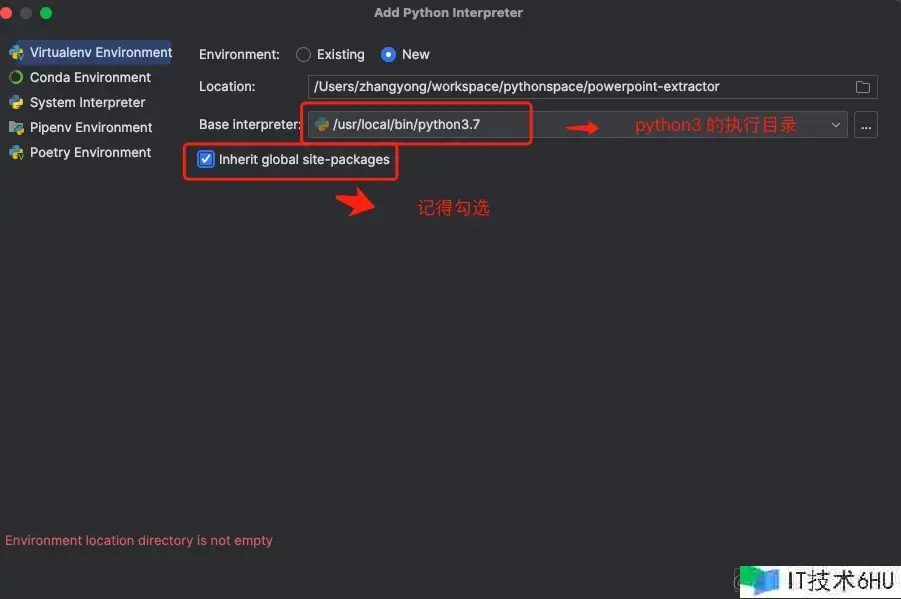Viewport: 901px width, 599px height.
Task: Open folder browser for Location field
Action: [x=863, y=87]
